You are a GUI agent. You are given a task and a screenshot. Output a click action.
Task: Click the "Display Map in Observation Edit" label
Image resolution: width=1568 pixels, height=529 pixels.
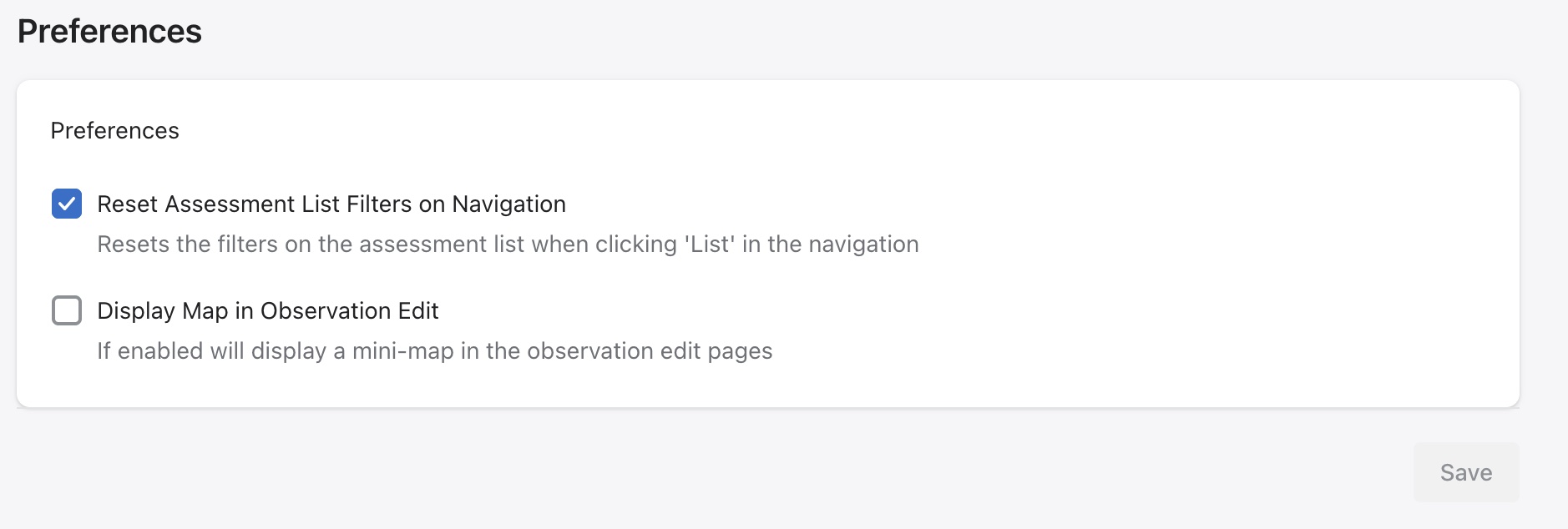267,311
